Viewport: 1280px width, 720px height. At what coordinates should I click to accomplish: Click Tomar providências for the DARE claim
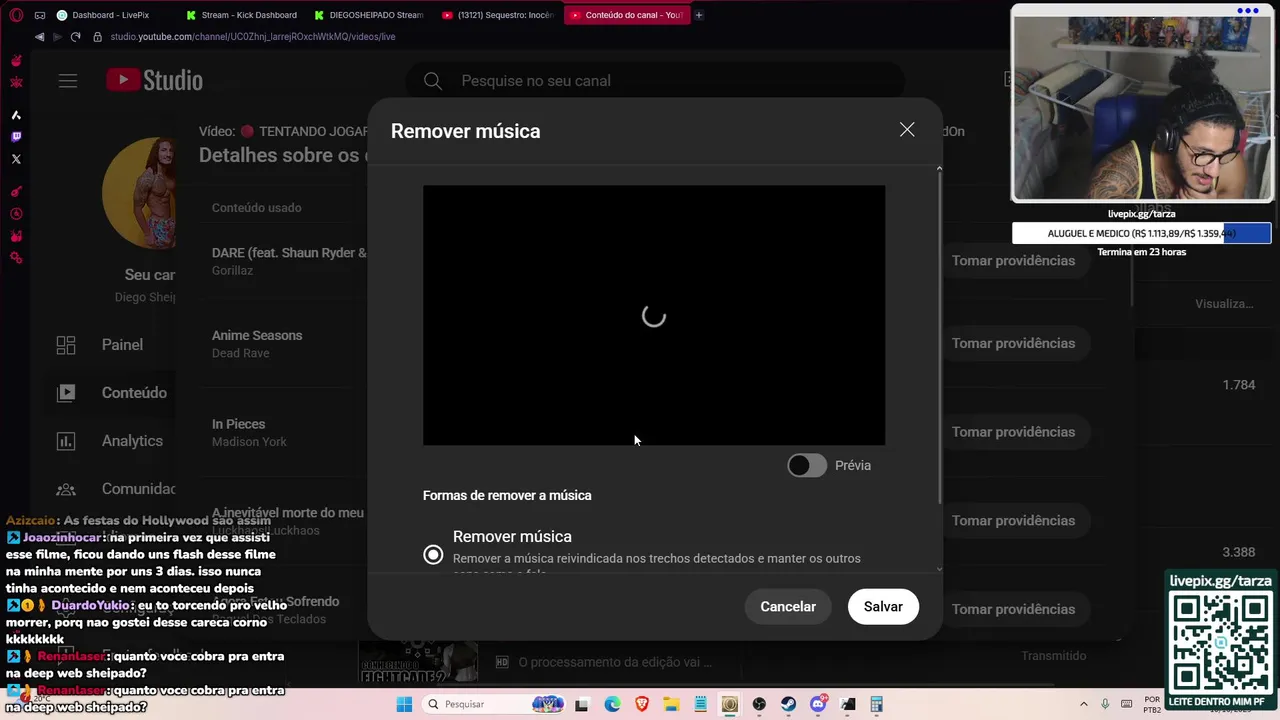click(1013, 261)
